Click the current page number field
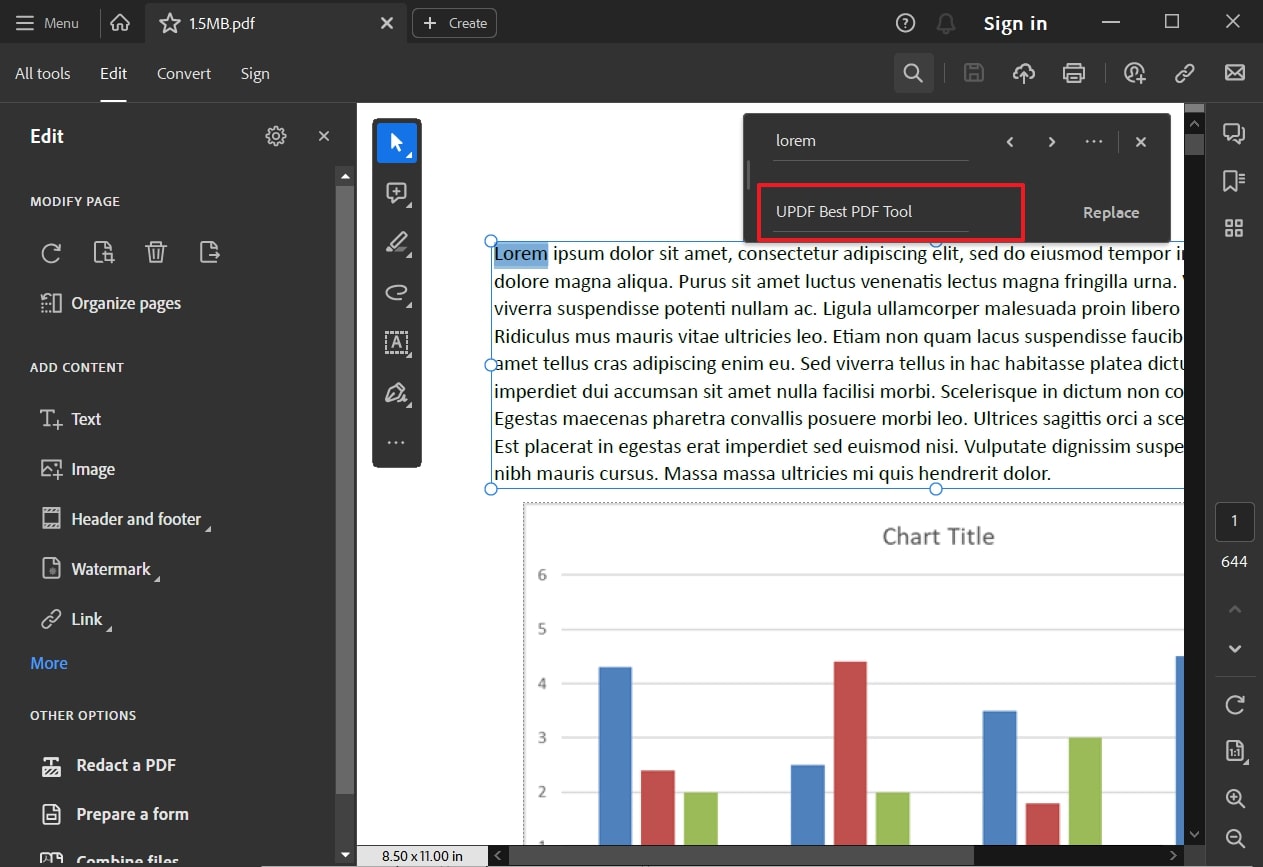The height and width of the screenshot is (867, 1263). tap(1234, 521)
